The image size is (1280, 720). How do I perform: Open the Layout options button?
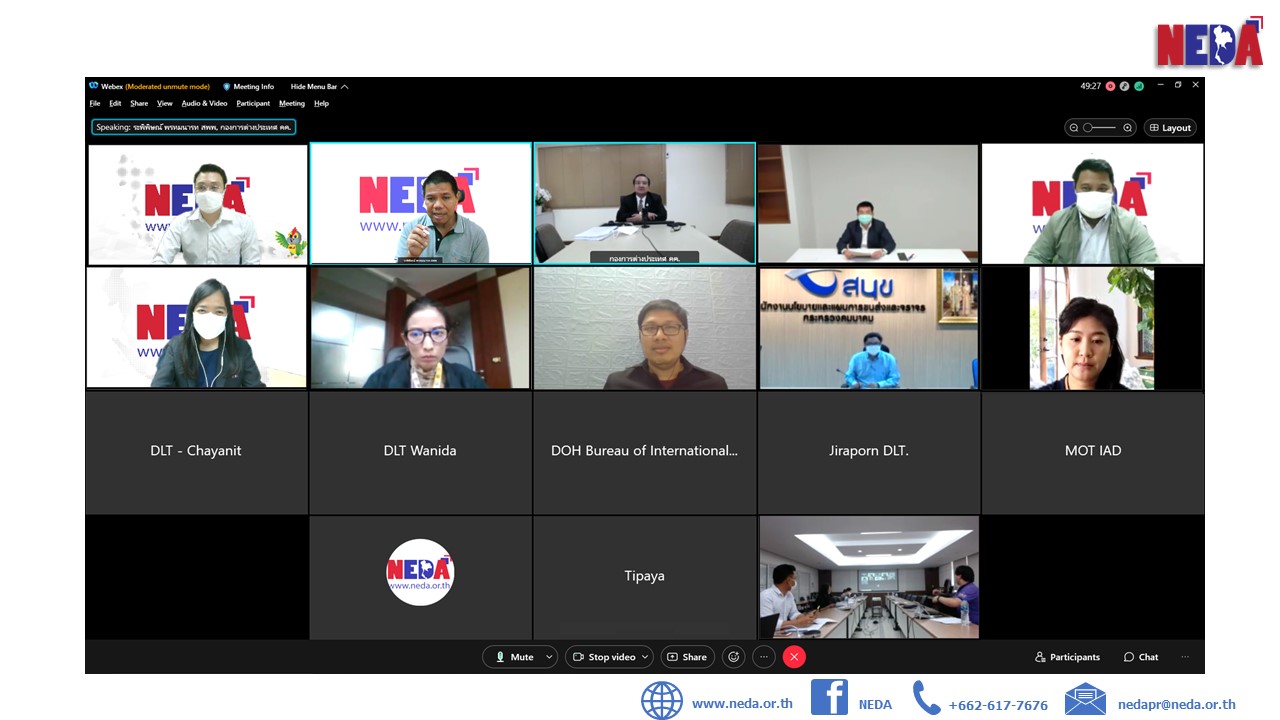(1170, 128)
